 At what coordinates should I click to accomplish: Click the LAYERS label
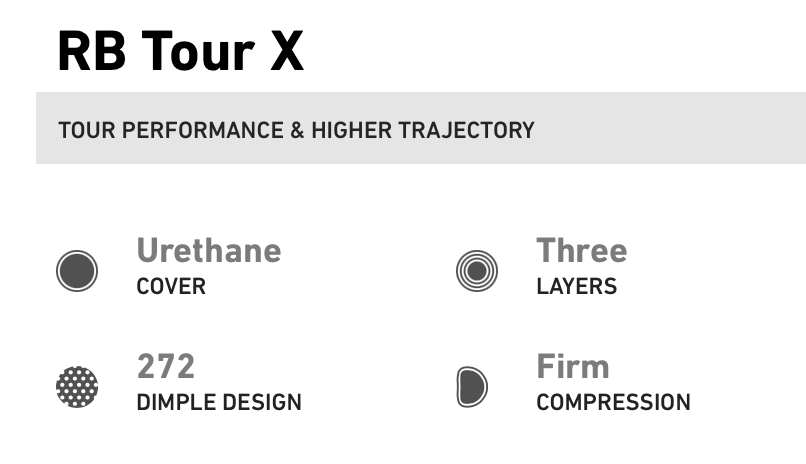[576, 287]
